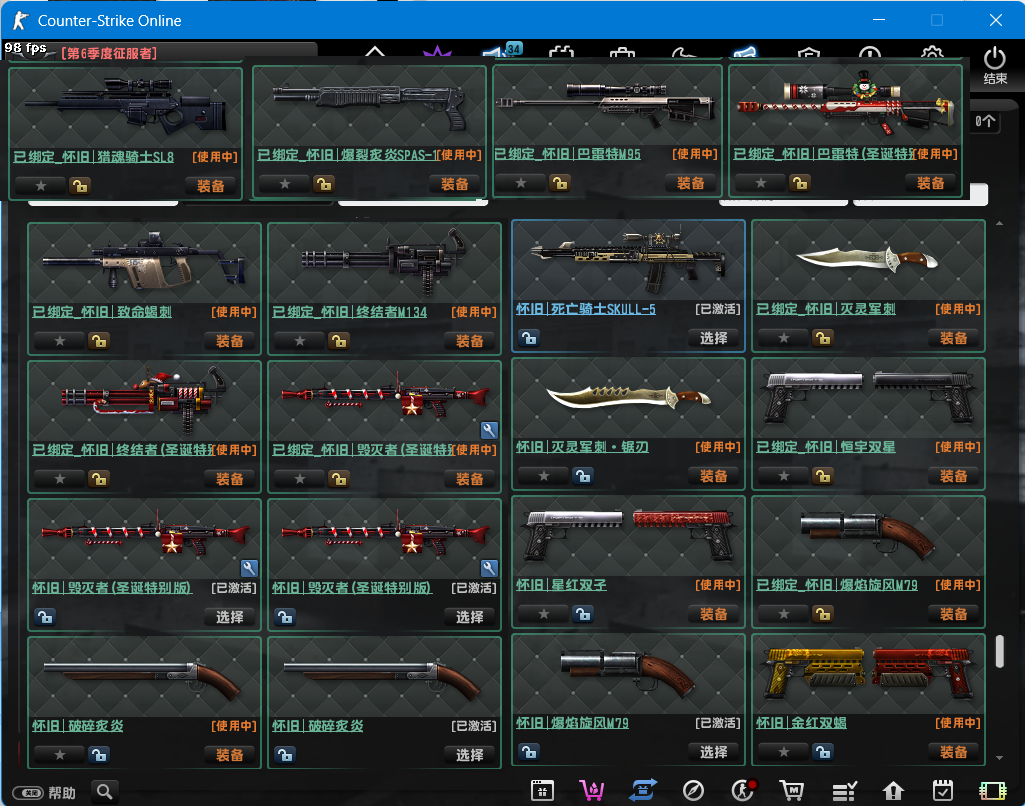Click the house icon with exclamation mark
The image size is (1025, 806).
[x=893, y=791]
